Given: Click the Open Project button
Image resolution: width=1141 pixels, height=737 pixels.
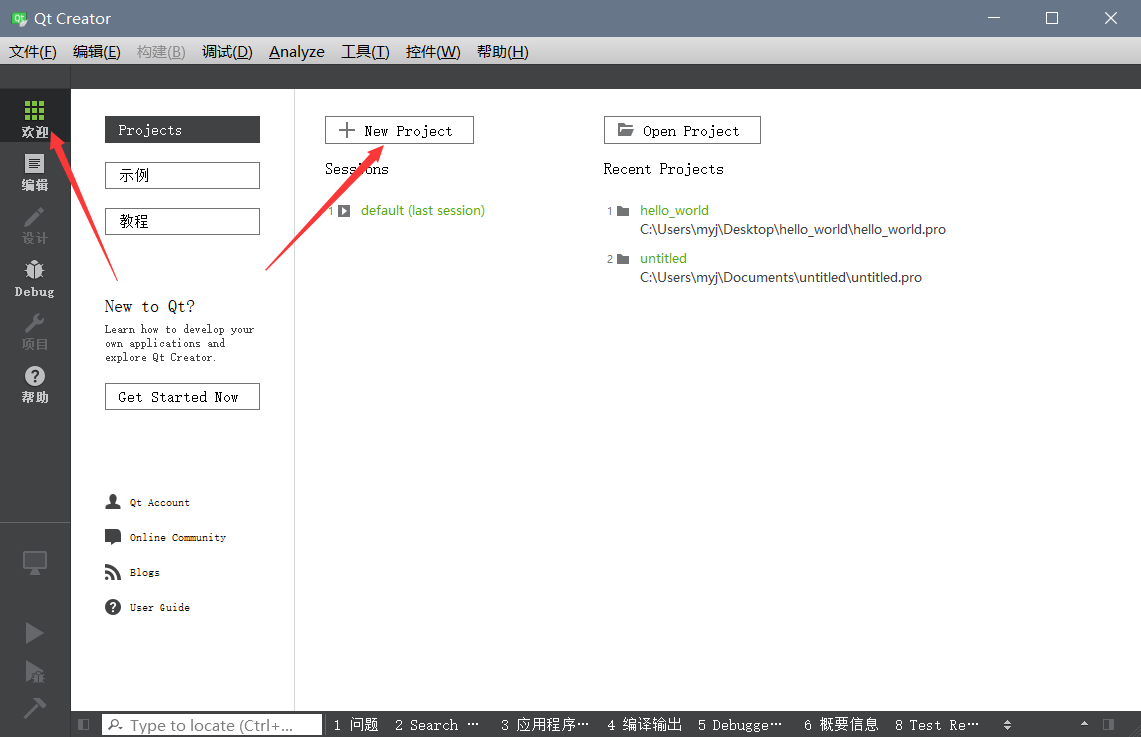Looking at the screenshot, I should 682,130.
